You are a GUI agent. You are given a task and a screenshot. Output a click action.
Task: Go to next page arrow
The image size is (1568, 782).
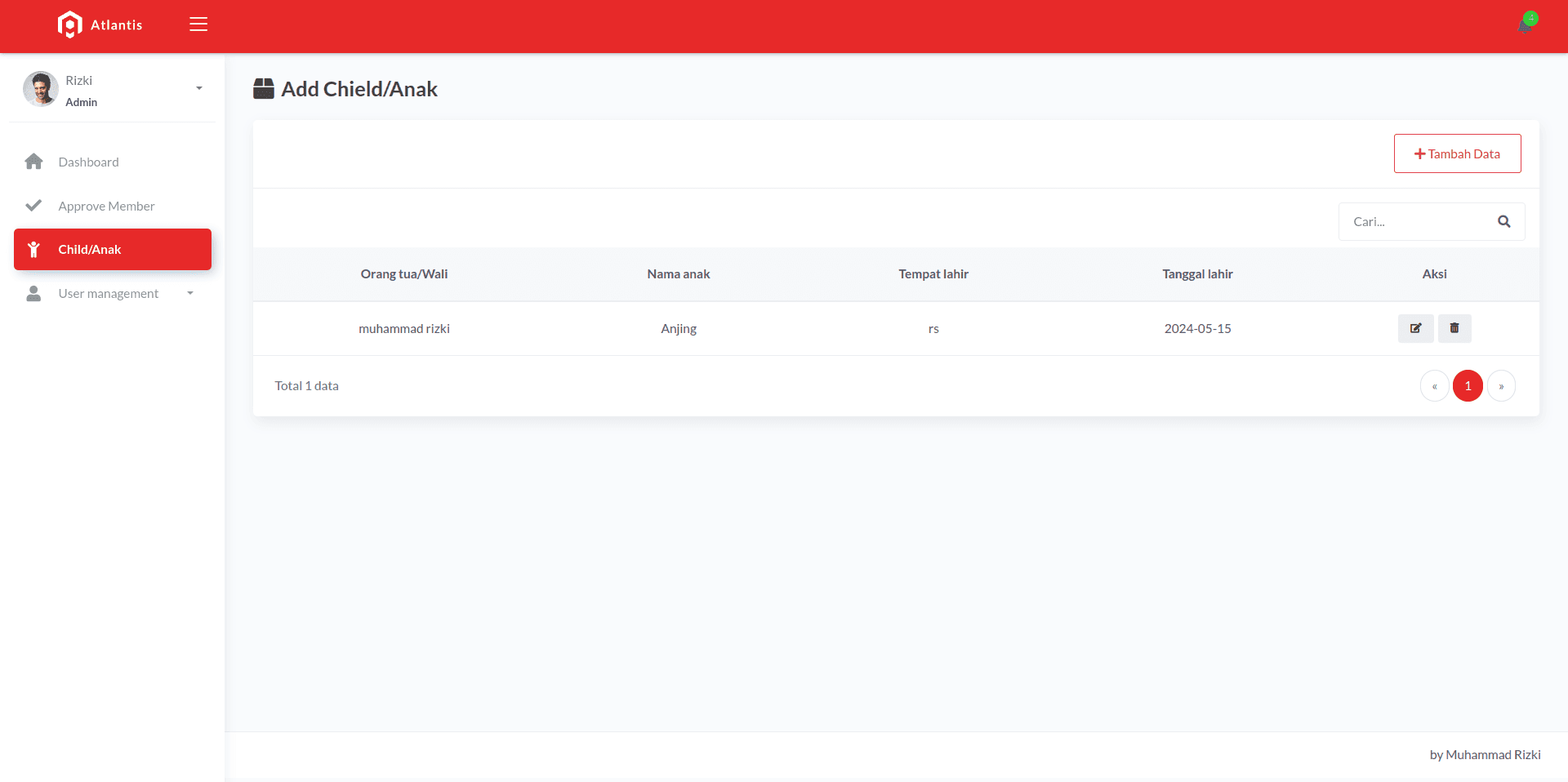1501,386
